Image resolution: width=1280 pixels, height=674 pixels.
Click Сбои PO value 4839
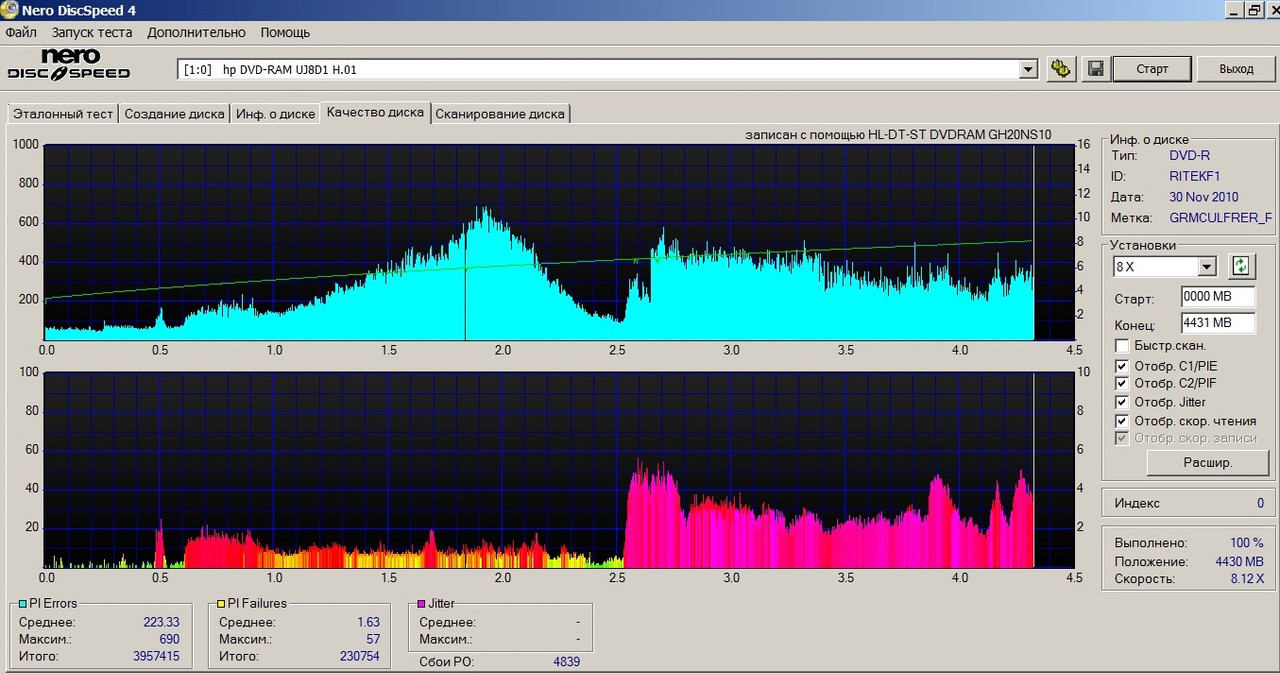pyautogui.click(x=566, y=662)
